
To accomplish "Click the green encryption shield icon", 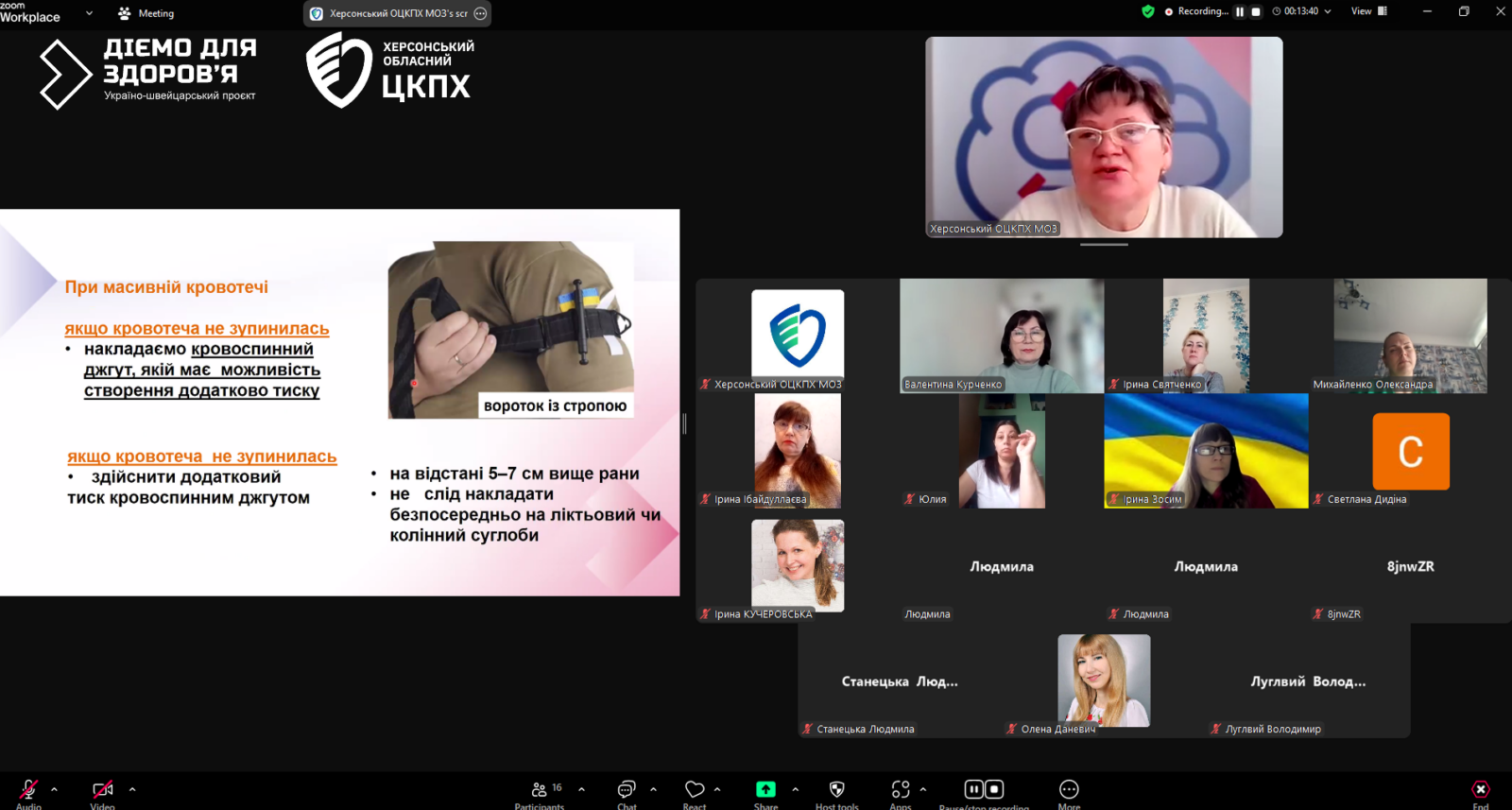I will pyautogui.click(x=1148, y=12).
